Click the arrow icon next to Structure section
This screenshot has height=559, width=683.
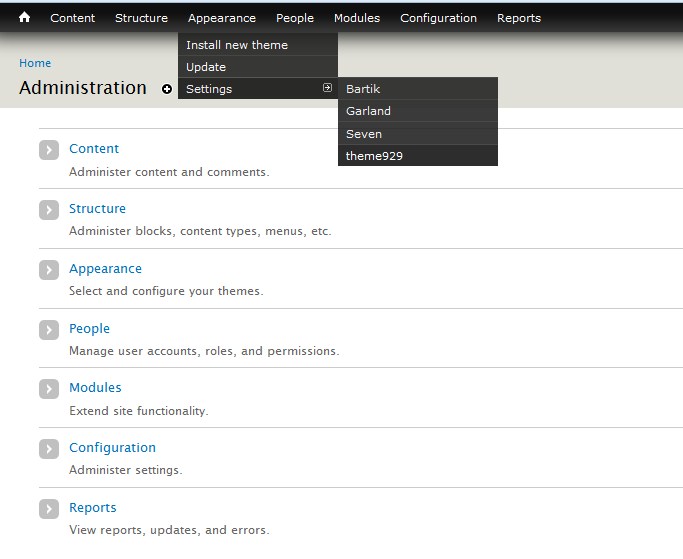coord(49,210)
